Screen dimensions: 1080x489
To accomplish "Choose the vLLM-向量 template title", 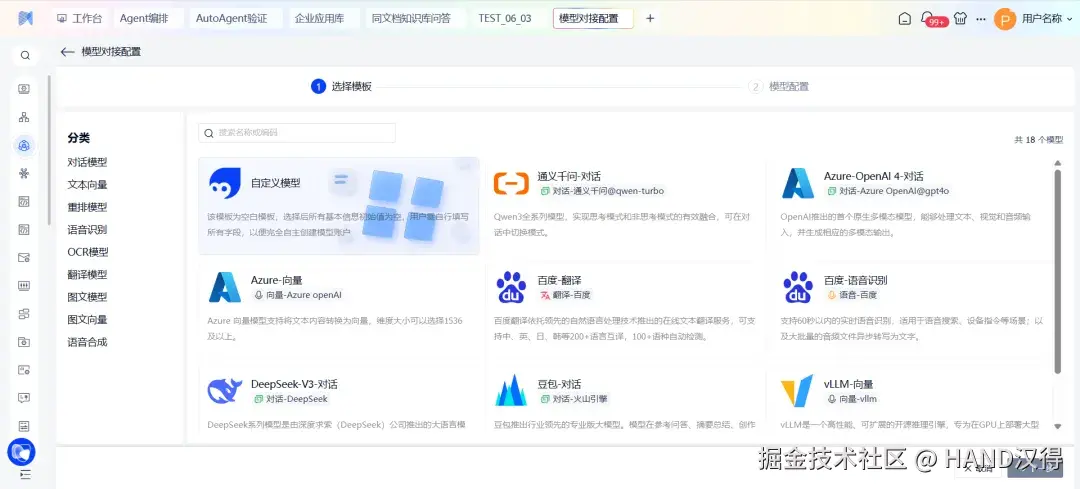I will pyautogui.click(x=849, y=384).
